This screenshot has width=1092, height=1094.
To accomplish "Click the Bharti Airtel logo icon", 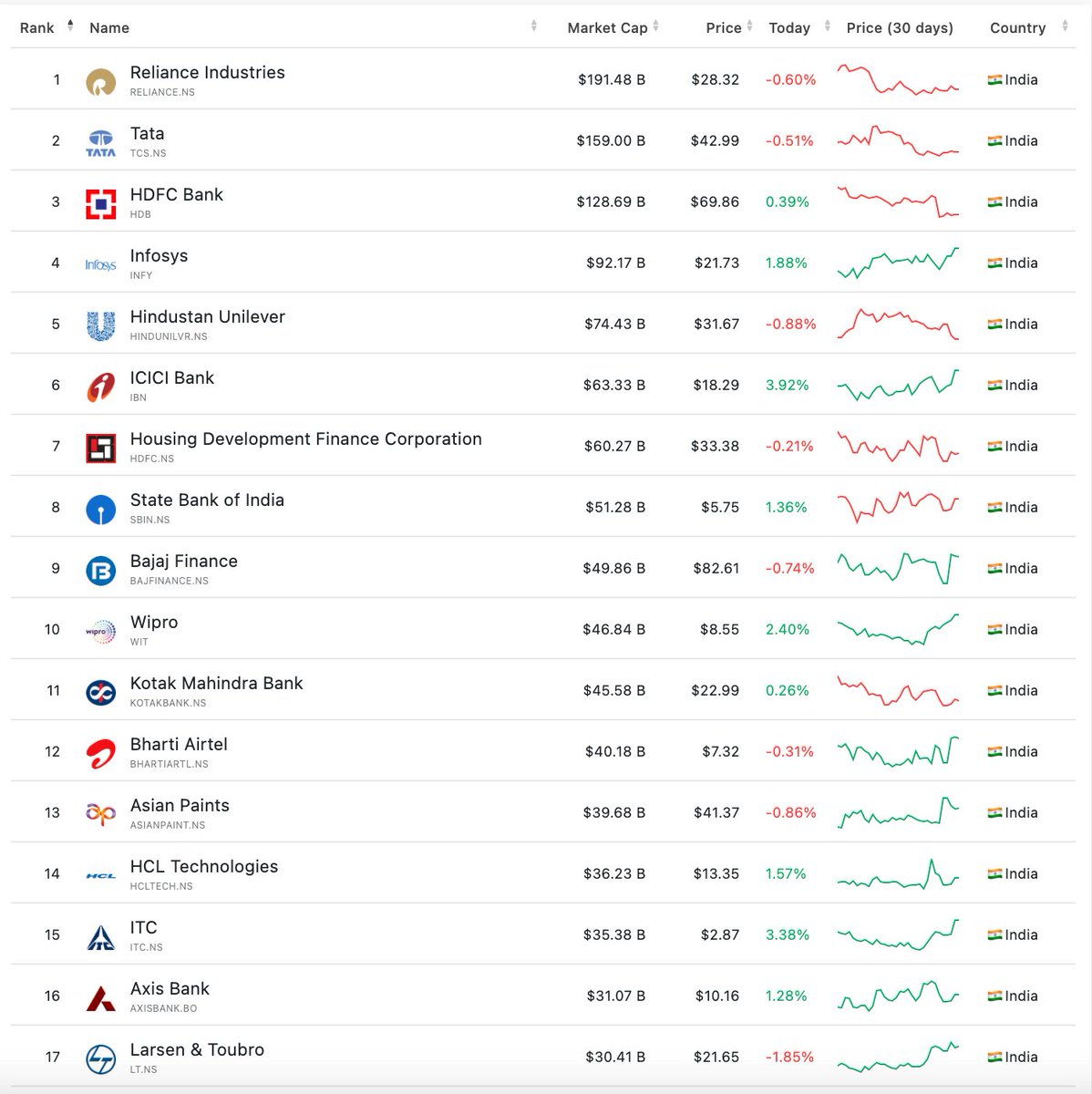I will click(x=100, y=754).
